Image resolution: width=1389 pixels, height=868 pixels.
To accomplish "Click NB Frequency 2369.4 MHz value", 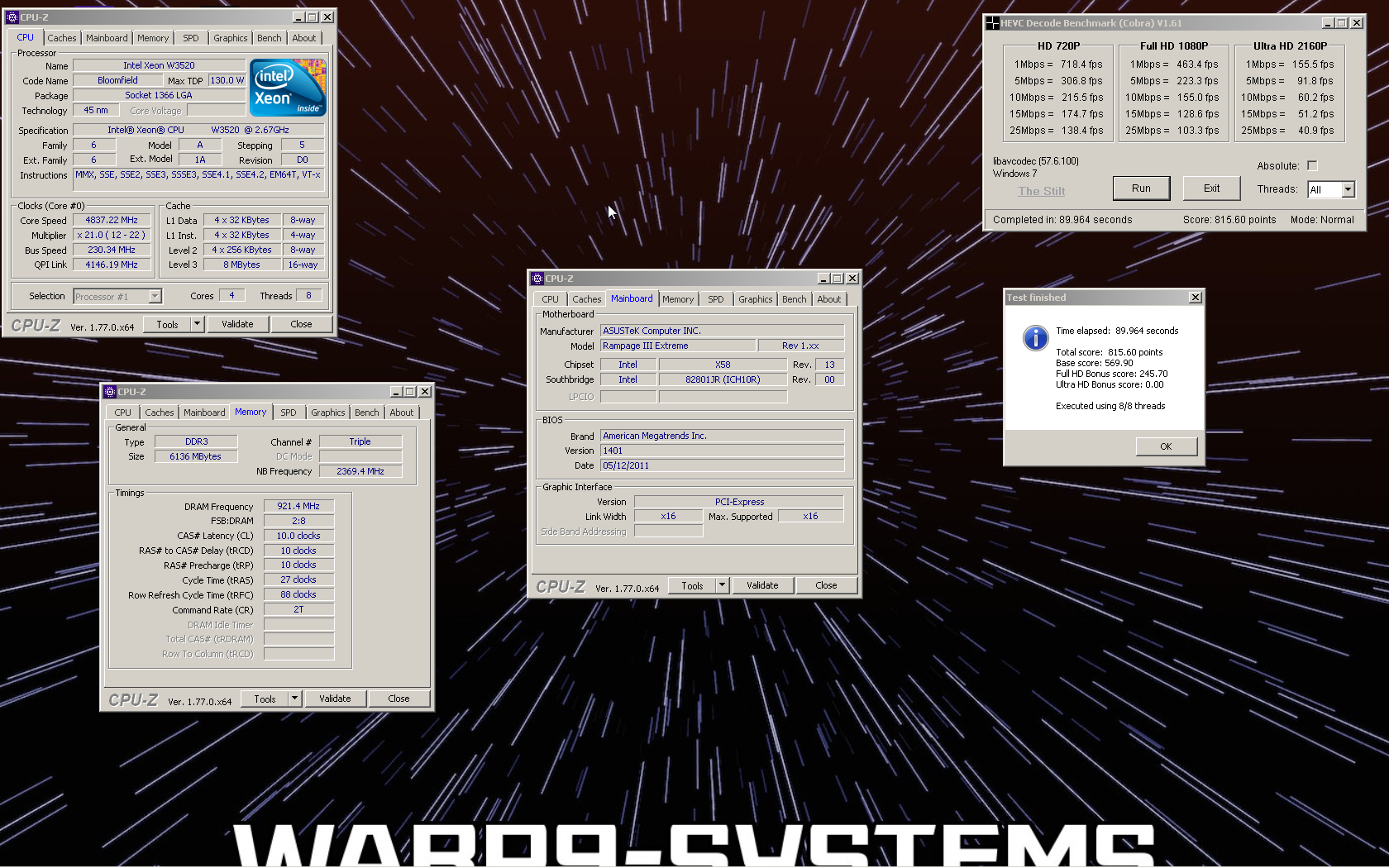I will 360,471.
